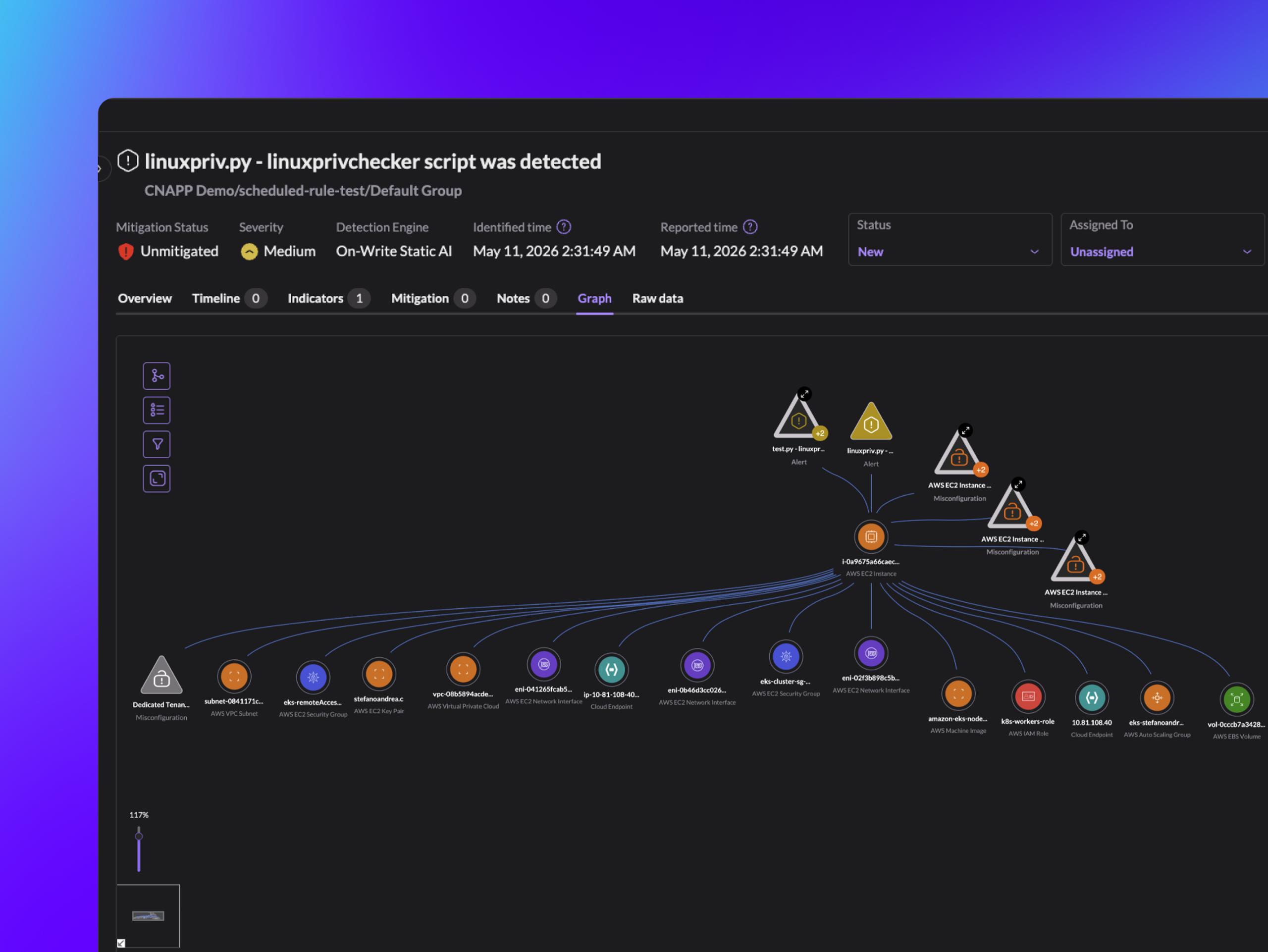This screenshot has height=952, width=1268.
Task: Click the On-Write Static AI engine value
Action: click(x=394, y=251)
